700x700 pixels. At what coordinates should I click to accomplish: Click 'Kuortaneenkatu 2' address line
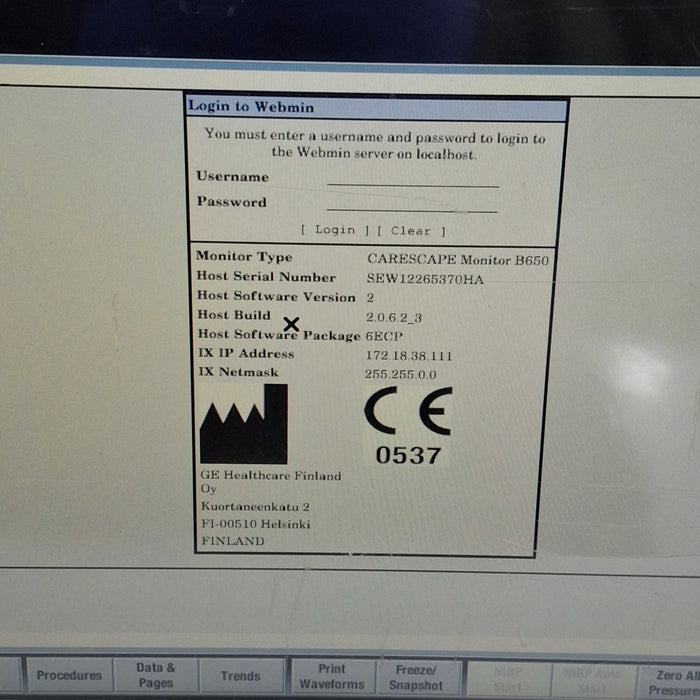pos(255,507)
